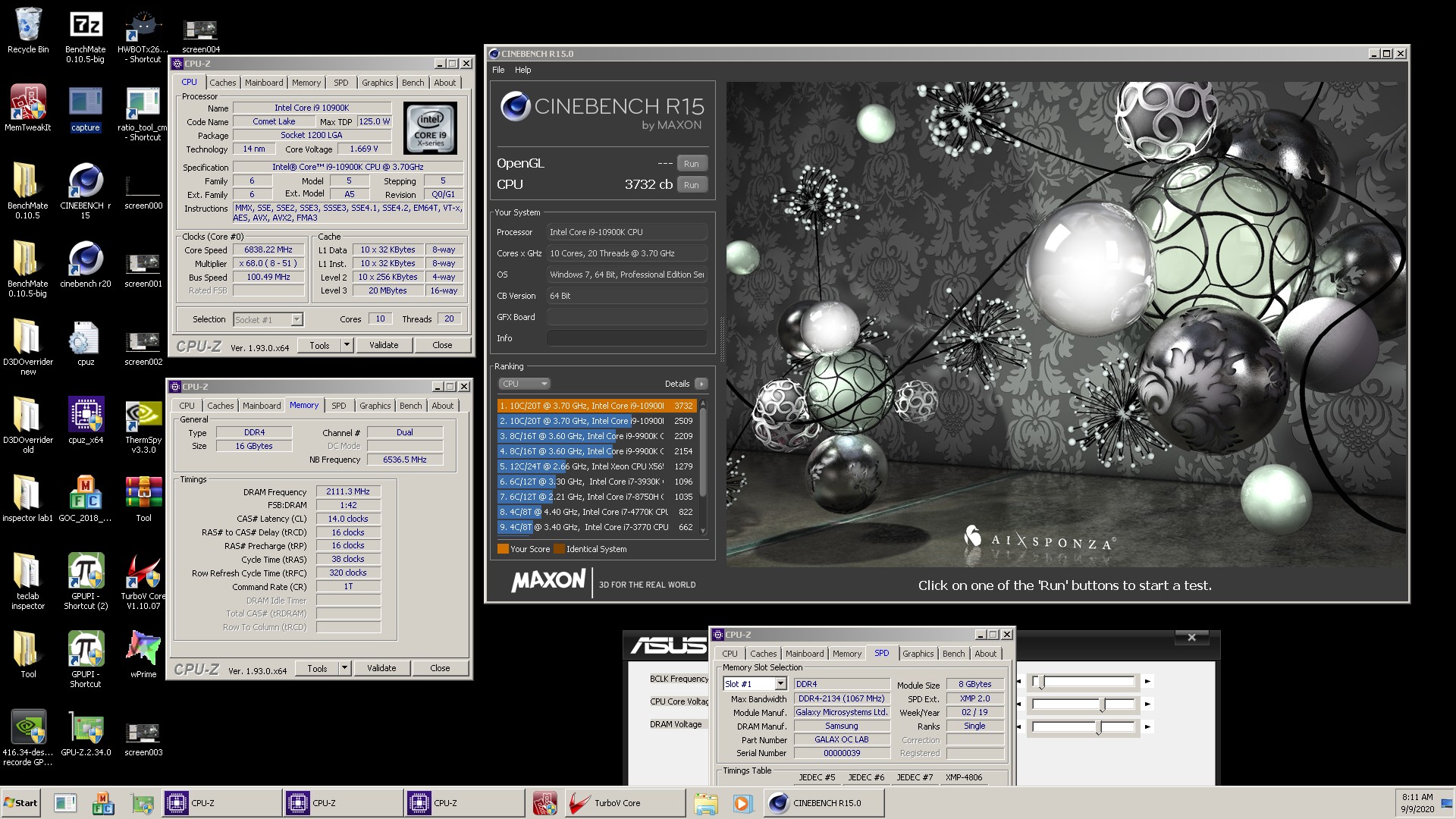Click Close button in top CPU-Z window
Image resolution: width=1456 pixels, height=819 pixels.
click(442, 345)
